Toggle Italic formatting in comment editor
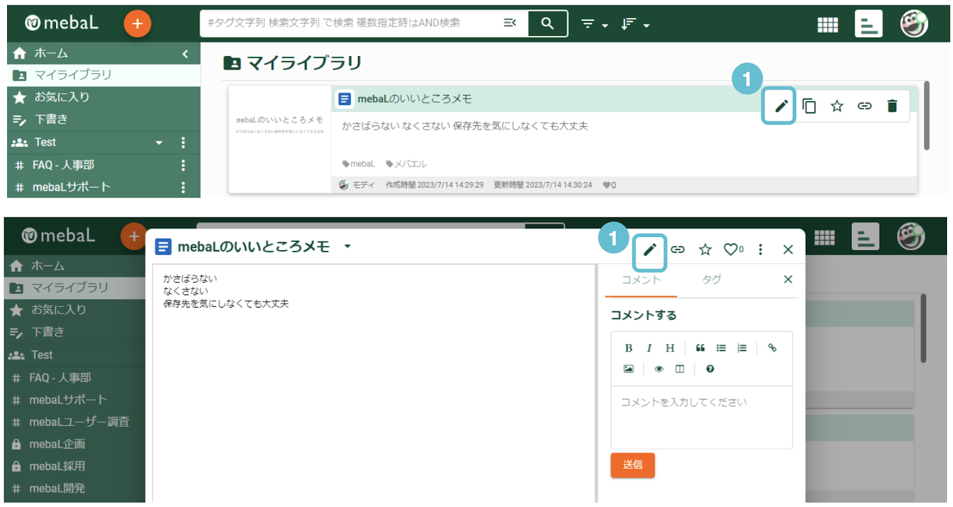Image resolution: width=953 pixels, height=507 pixels. [x=649, y=348]
